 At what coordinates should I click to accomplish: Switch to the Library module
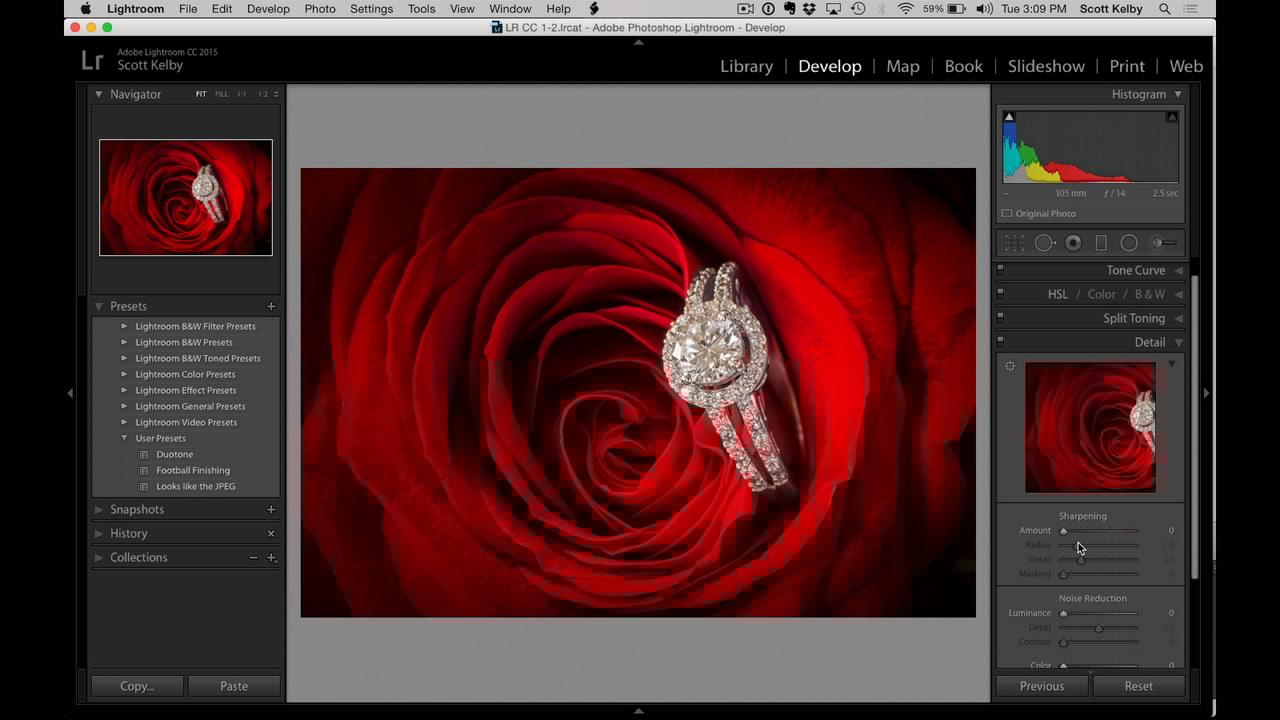(746, 66)
